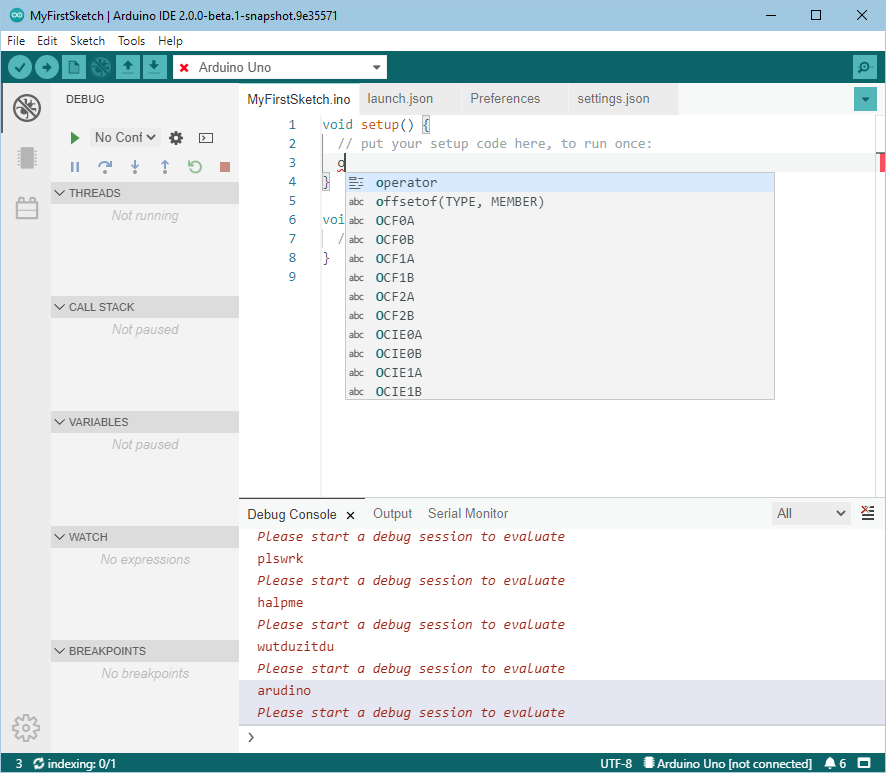Viewport: 886px width, 773px height.
Task: Select the Debug Console panel tab
Action: coord(292,515)
